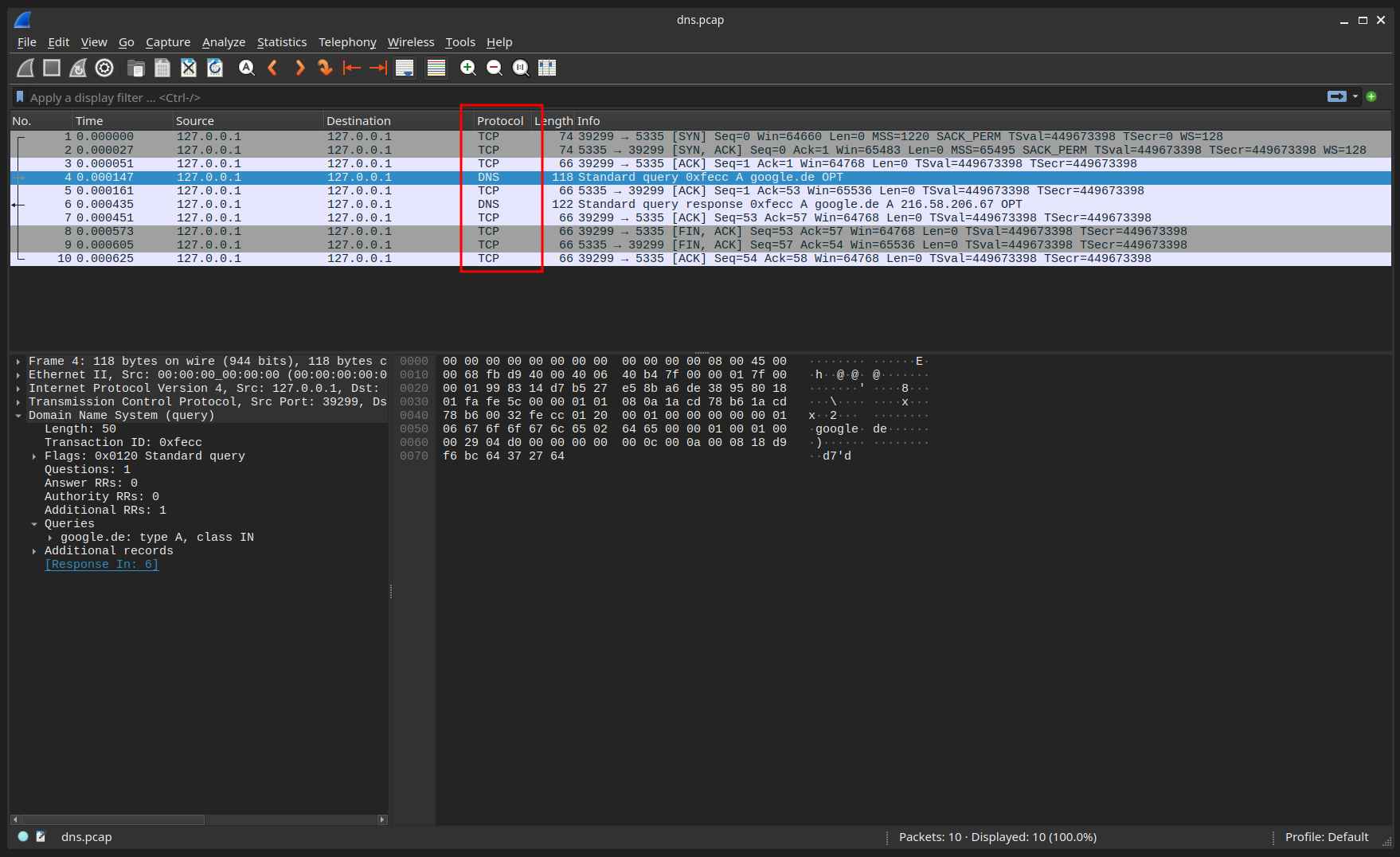Zoom in on packet list text

coord(468,68)
